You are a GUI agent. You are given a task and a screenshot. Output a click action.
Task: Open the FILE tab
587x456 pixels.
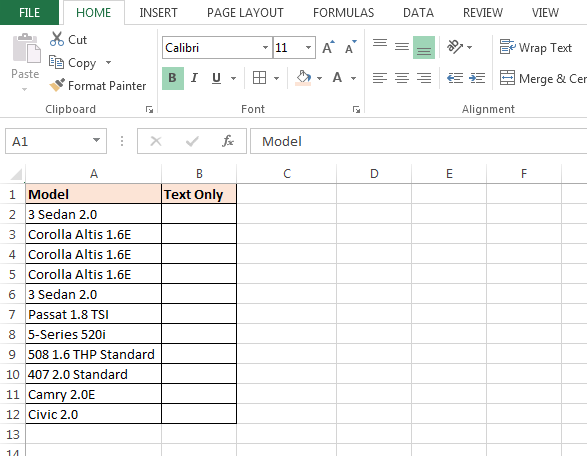click(x=29, y=12)
